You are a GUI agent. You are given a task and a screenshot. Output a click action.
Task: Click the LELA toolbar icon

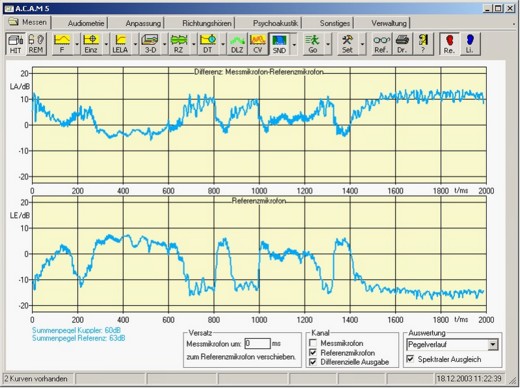point(120,44)
